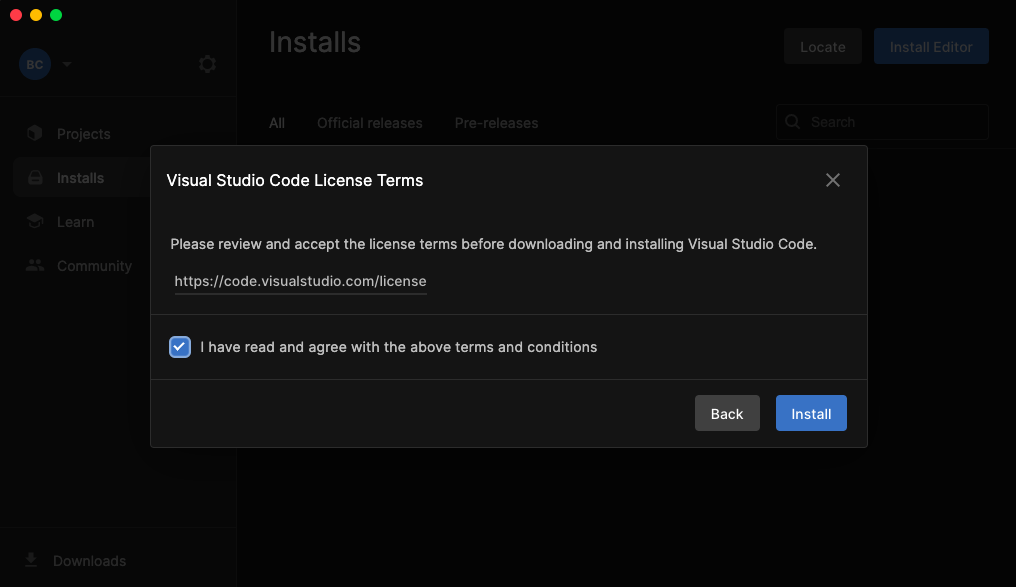Click the search magnifier icon
This screenshot has width=1016, height=587.
(792, 122)
